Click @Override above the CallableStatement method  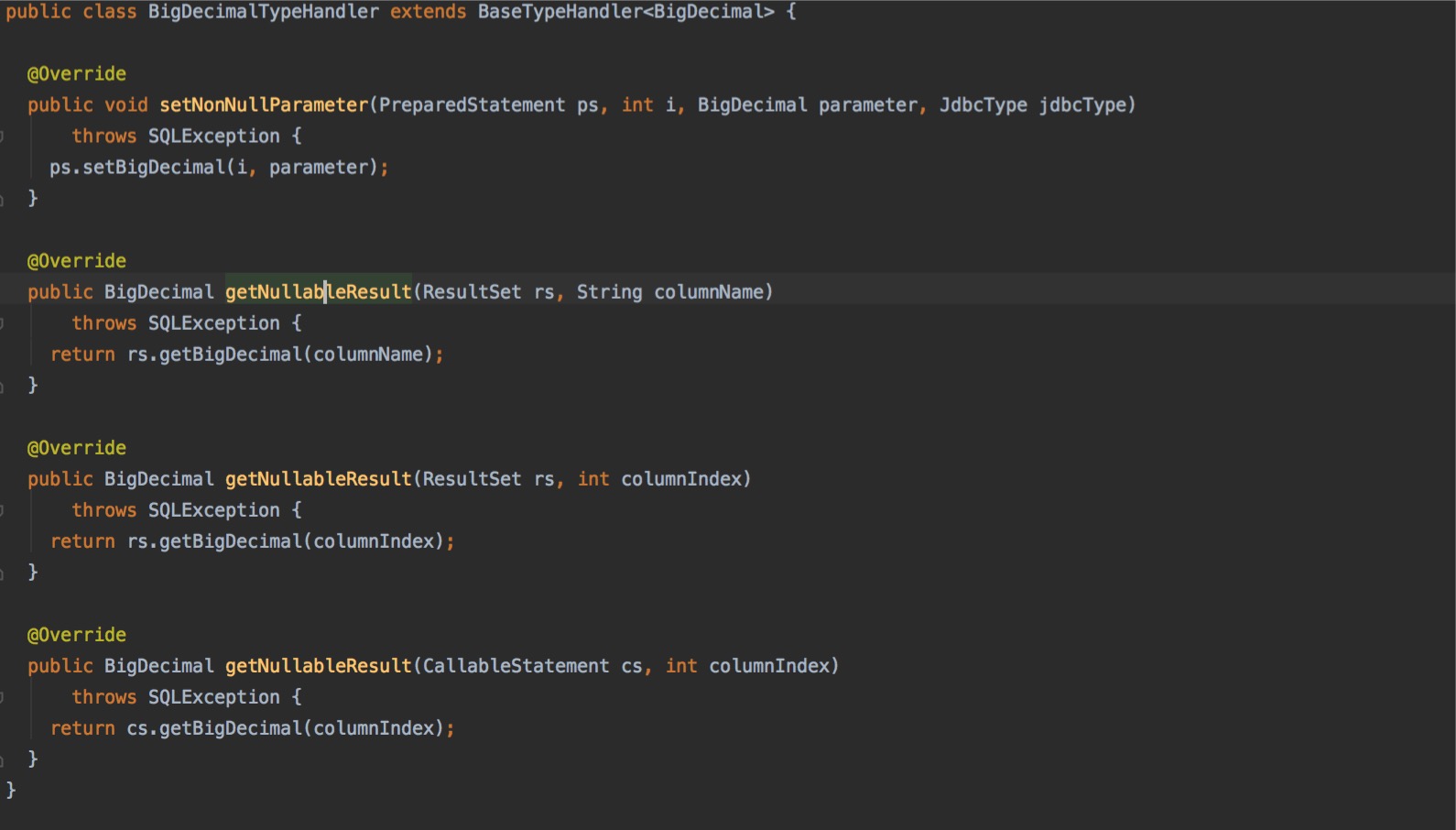click(77, 634)
